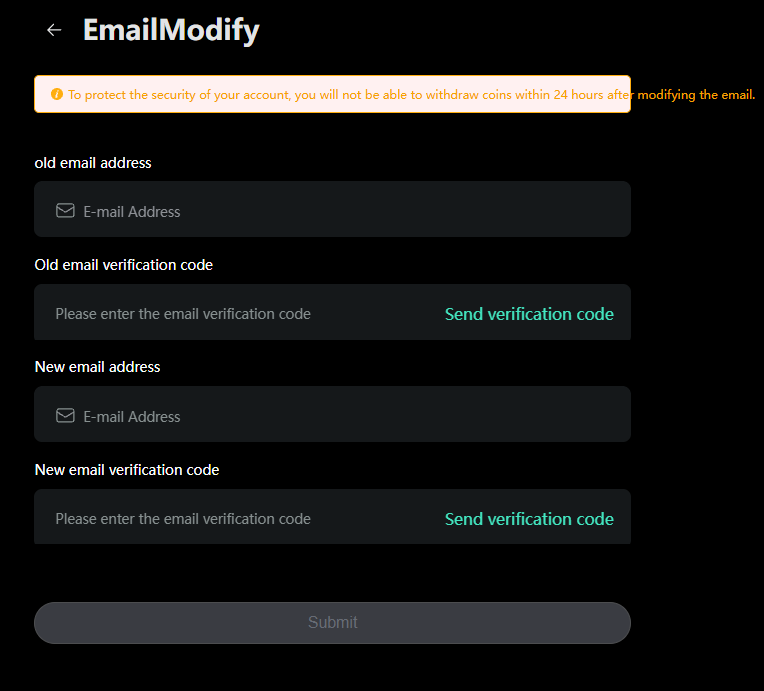Click the 'New email address' label
Image resolution: width=764 pixels, height=691 pixels.
[x=97, y=367]
